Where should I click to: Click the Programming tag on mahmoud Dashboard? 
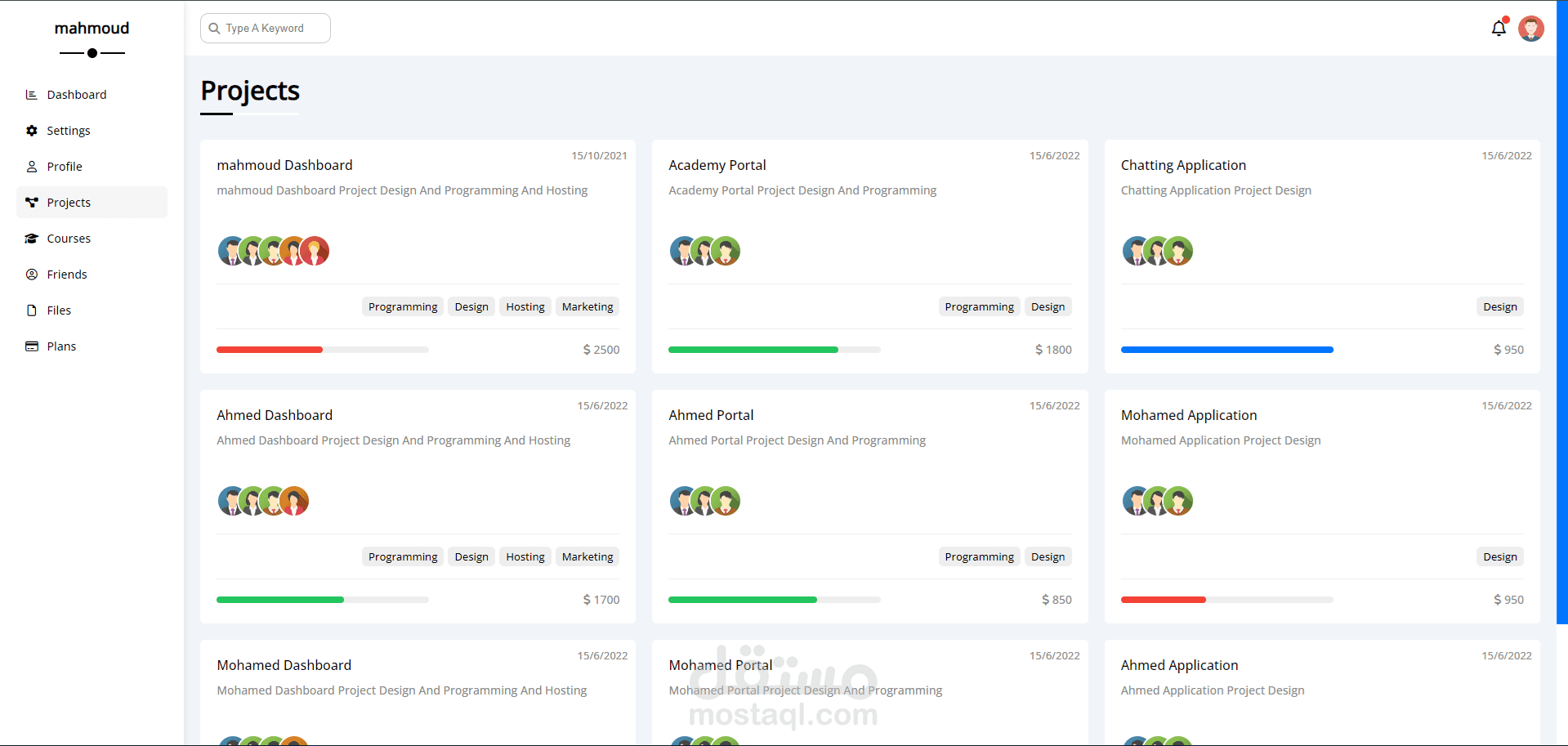tap(403, 306)
